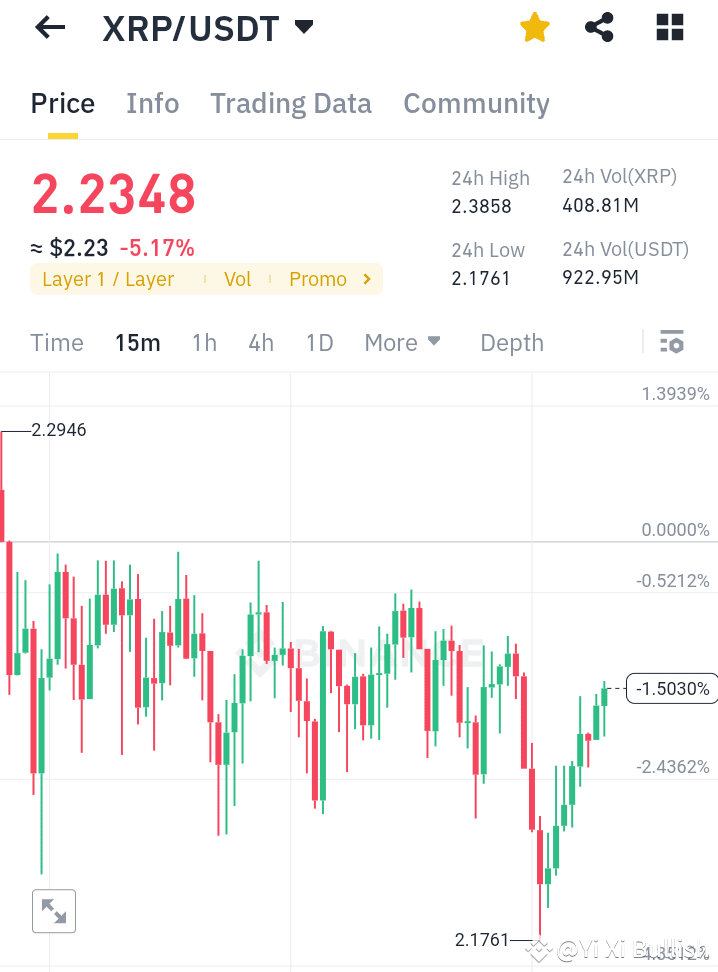Open the apps grid icon
The width and height of the screenshot is (718, 972).
(668, 27)
